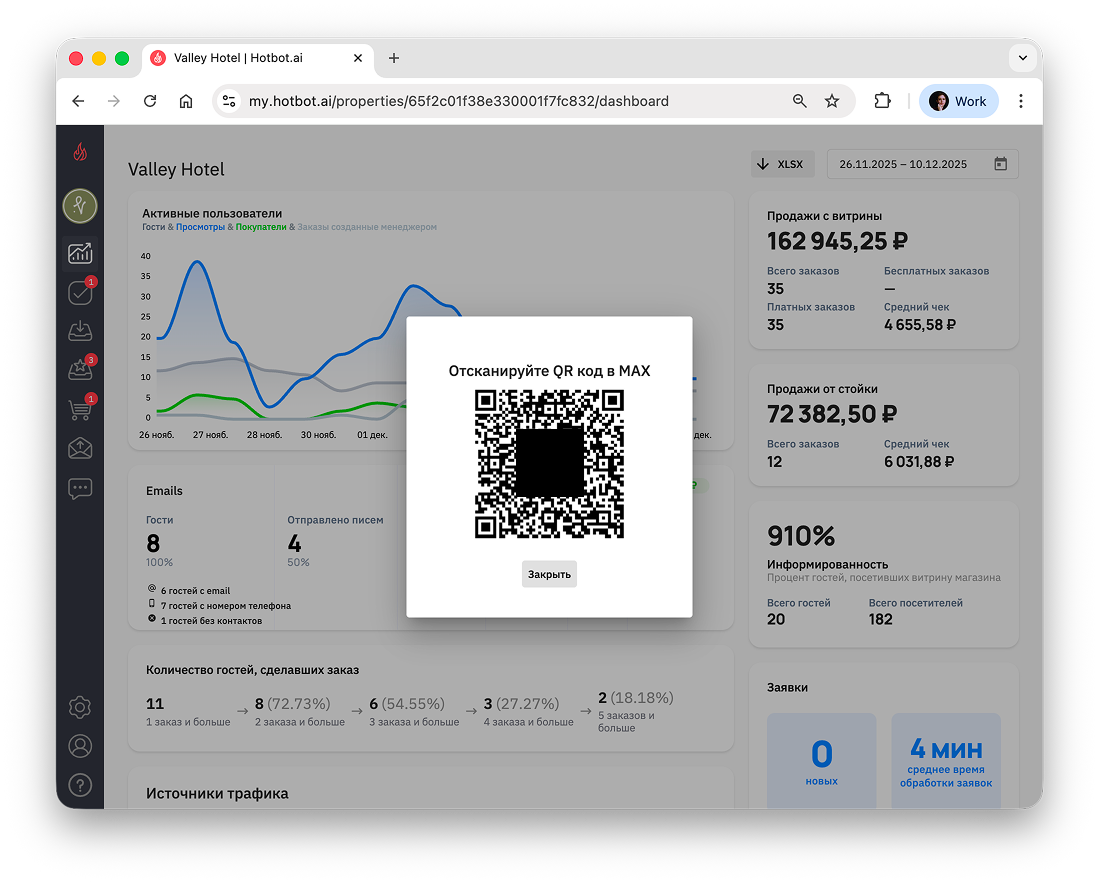Open the outgoing mail envelope icon

(80, 448)
